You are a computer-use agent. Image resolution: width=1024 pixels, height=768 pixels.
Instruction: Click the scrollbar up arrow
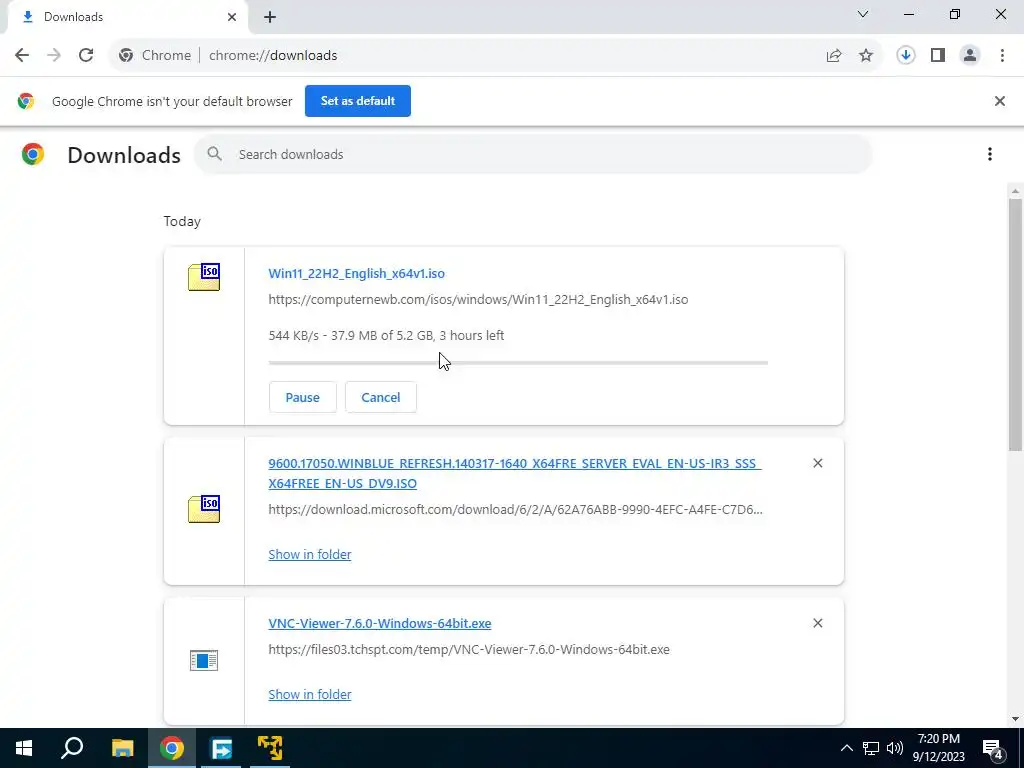tap(1015, 191)
